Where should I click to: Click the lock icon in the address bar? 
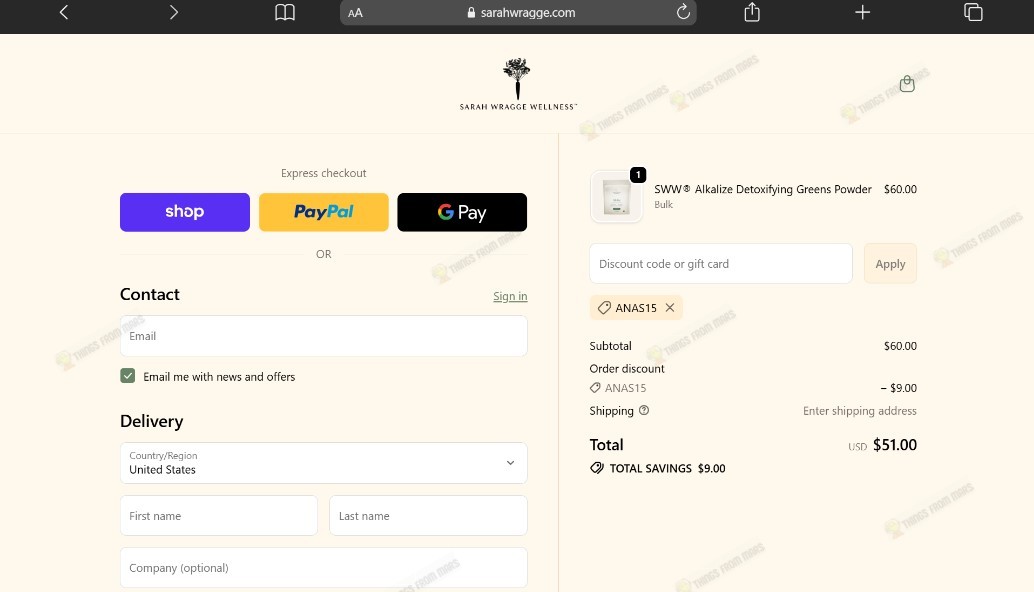(471, 13)
